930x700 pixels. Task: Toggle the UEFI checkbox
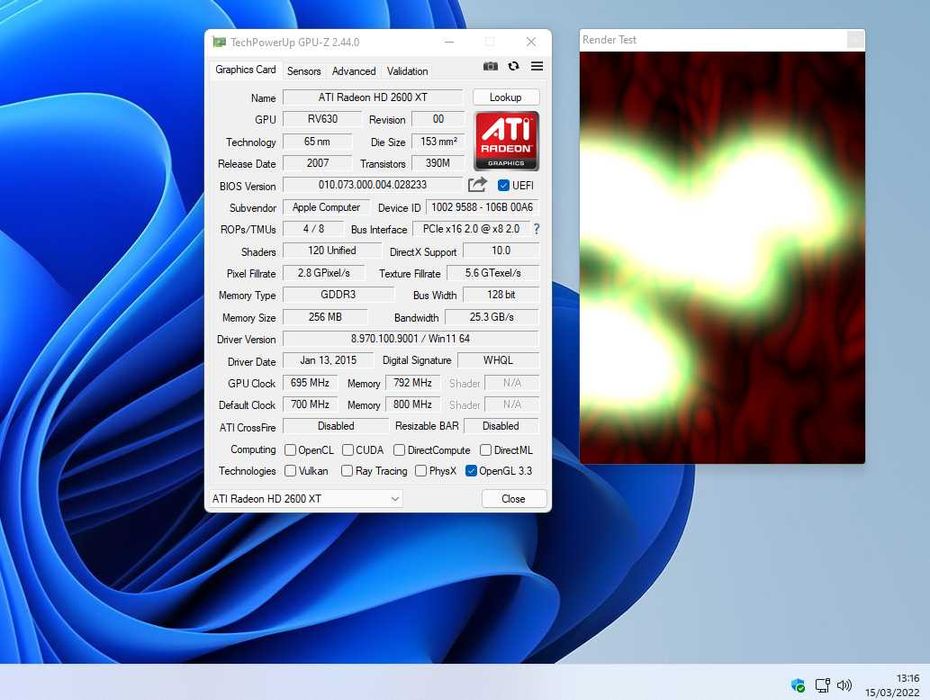tap(504, 186)
